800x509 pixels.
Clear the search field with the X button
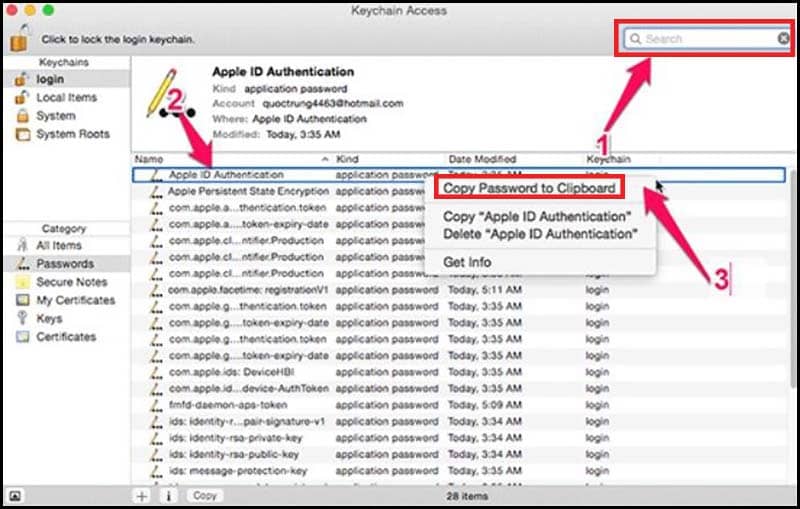(x=783, y=39)
